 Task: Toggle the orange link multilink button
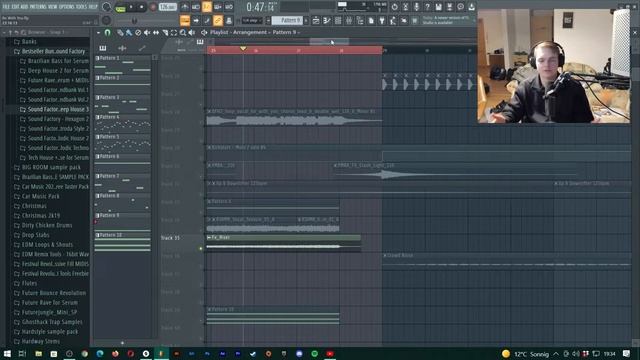coord(218,20)
